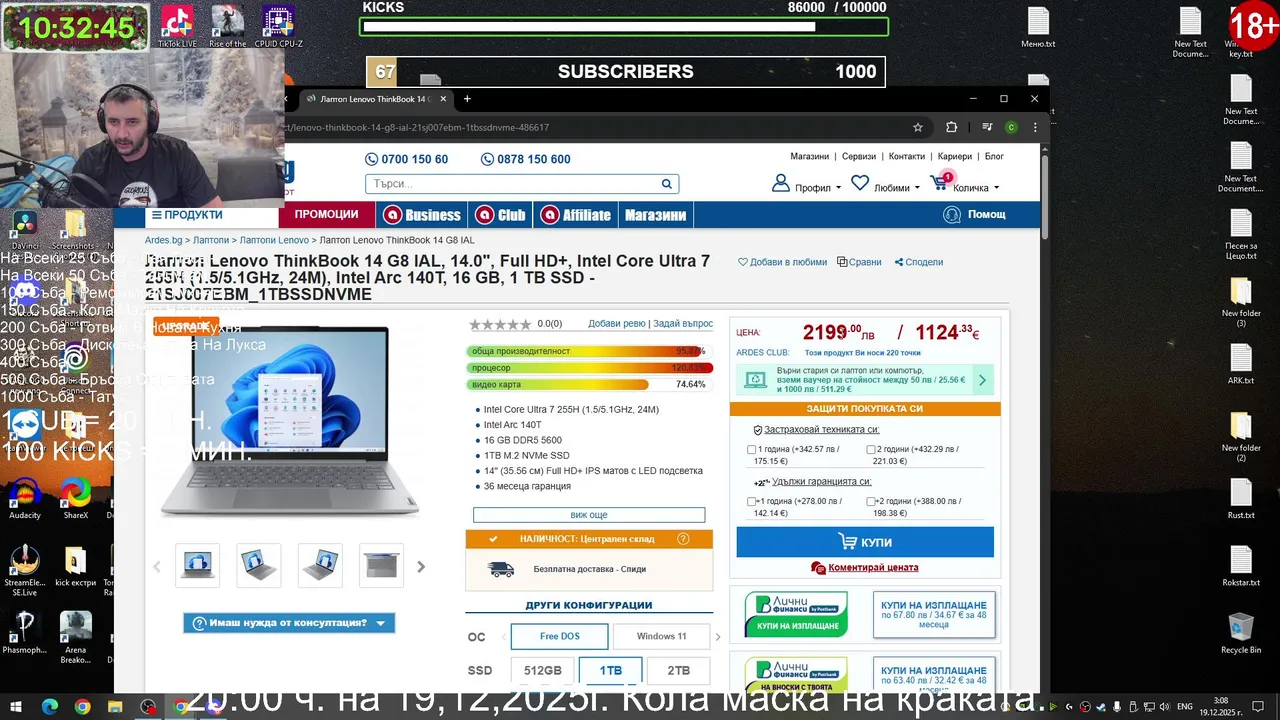Select the 2TB SSD option
The image size is (1280, 720).
(678, 670)
